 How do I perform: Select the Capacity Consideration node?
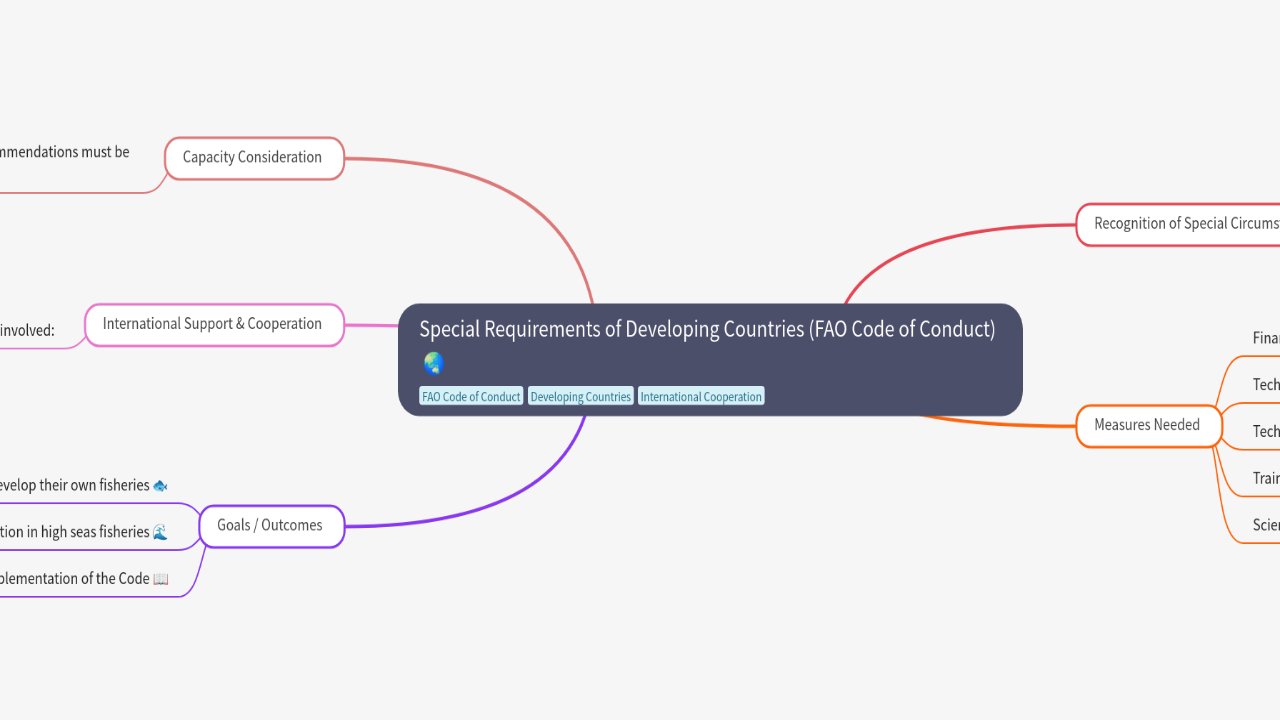click(253, 158)
